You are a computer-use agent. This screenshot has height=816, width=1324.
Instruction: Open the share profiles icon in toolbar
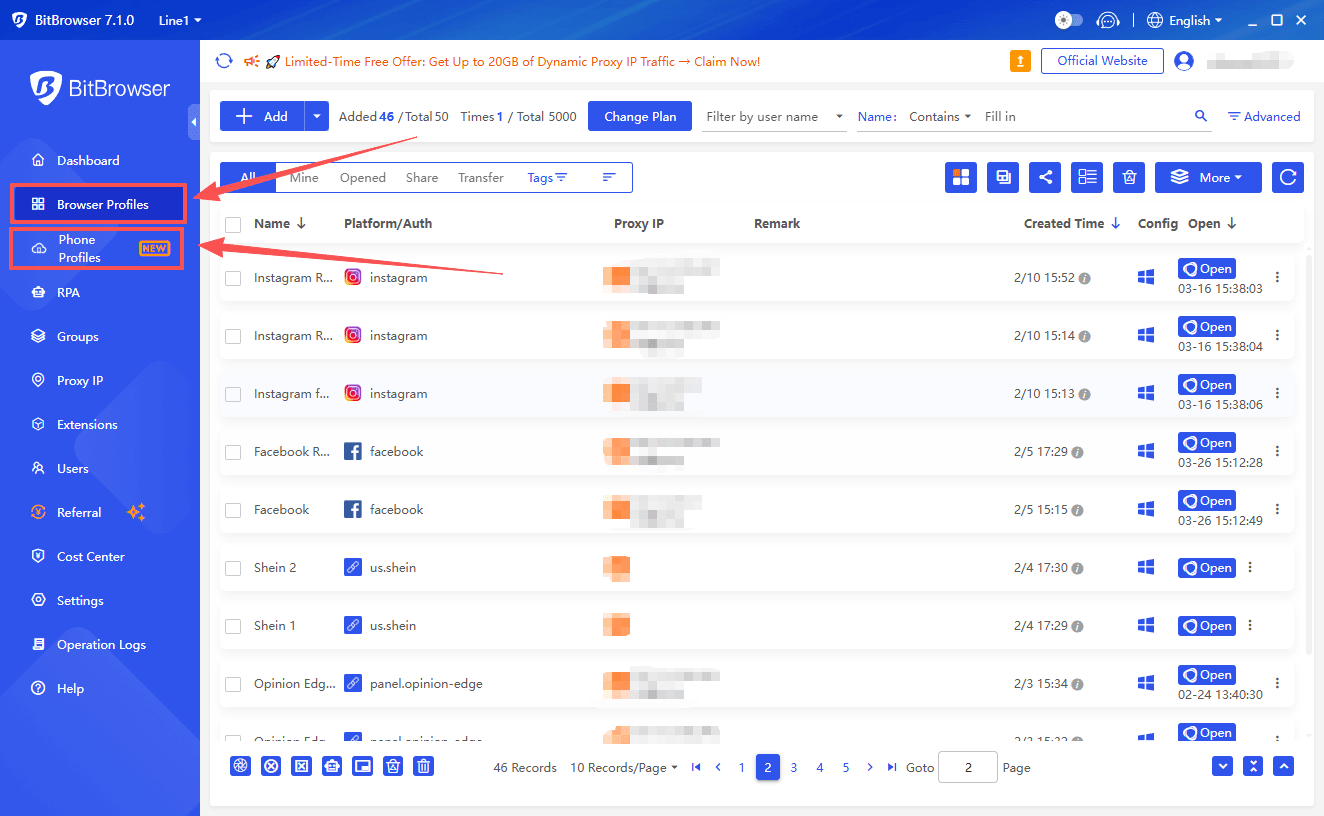[1044, 177]
